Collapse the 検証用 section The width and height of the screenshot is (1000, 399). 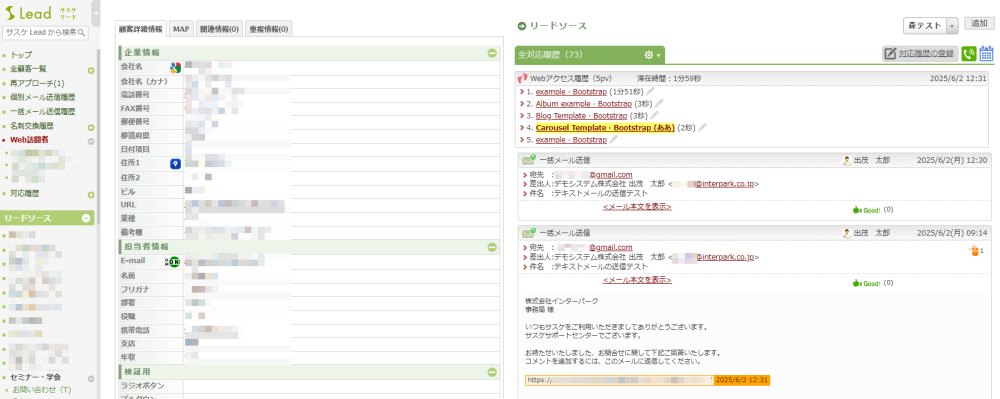point(492,372)
